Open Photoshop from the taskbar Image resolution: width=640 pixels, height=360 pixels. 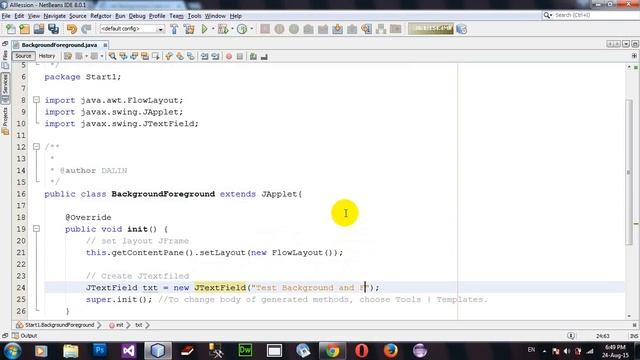click(x=100, y=351)
